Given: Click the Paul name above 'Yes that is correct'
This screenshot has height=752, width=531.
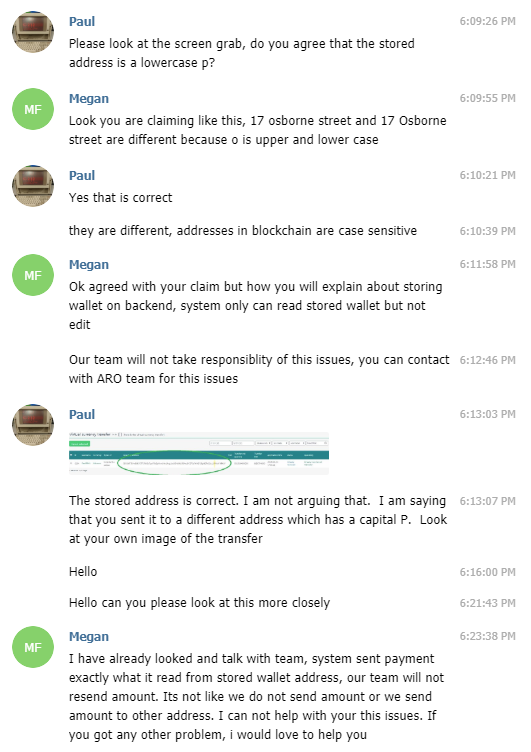Looking at the screenshot, I should 82,176.
